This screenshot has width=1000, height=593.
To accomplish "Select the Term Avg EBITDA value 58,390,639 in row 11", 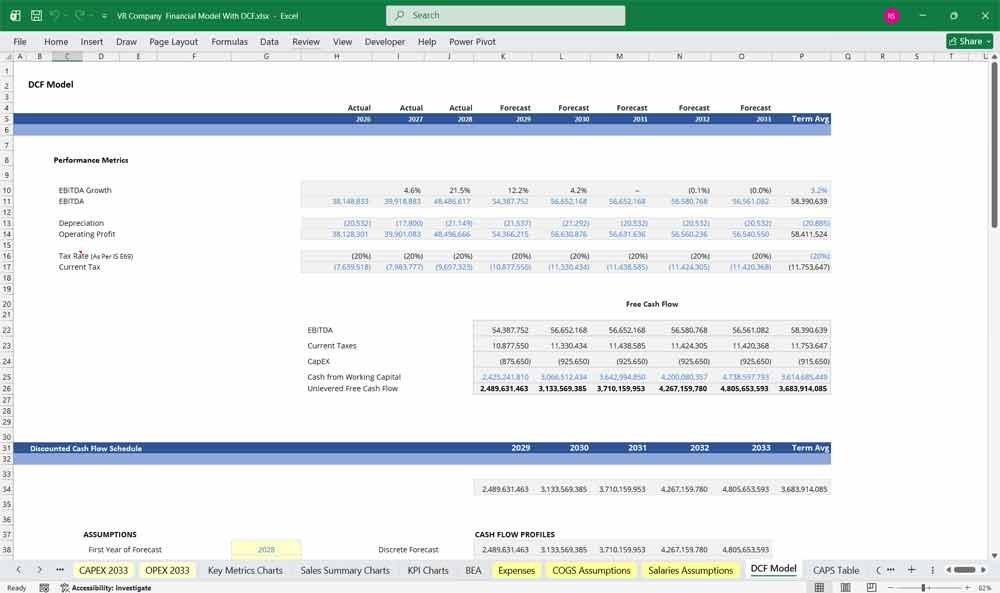I will point(809,201).
